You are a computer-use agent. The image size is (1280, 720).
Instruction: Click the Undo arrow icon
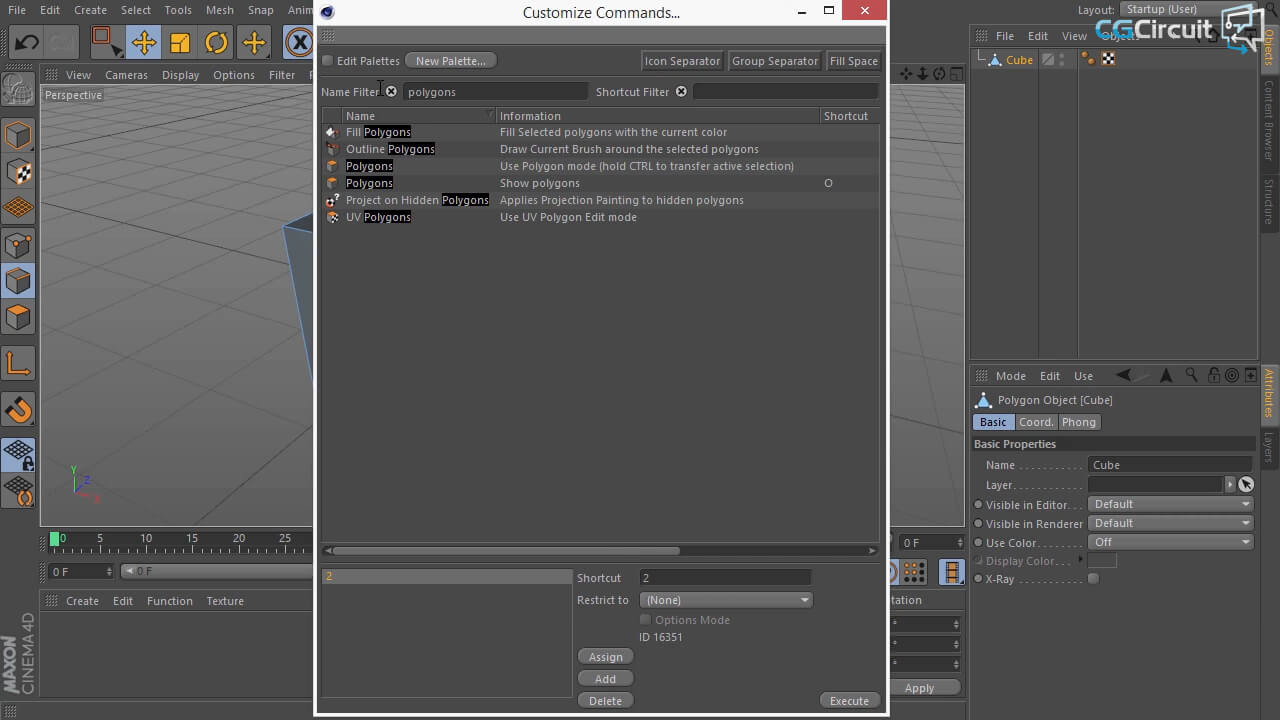[x=27, y=42]
